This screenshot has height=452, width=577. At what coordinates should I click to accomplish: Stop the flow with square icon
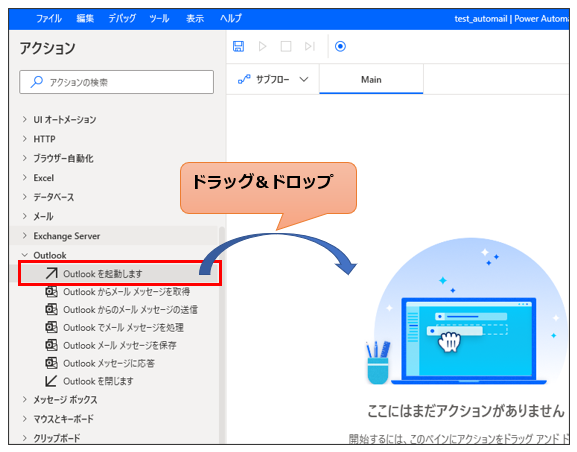[x=286, y=46]
